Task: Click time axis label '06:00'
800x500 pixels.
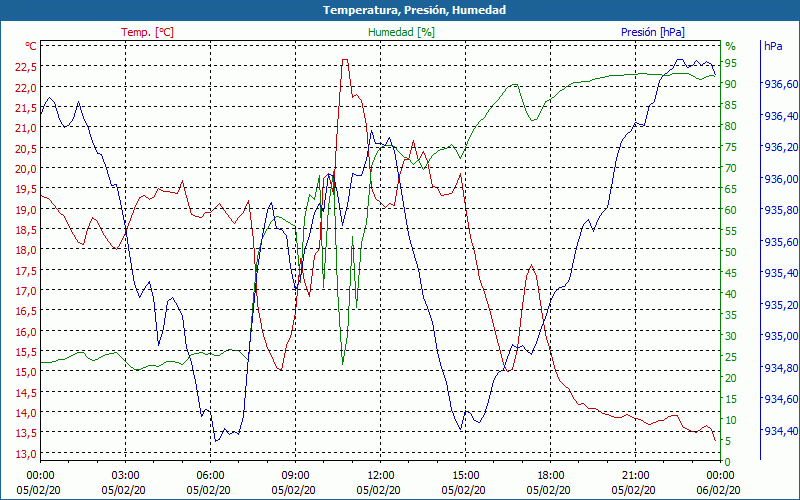Action: click(x=210, y=476)
